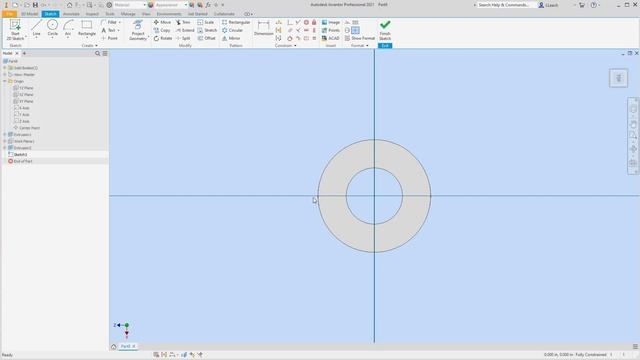Open the Help icon
This screenshot has width=640, height=360.
point(593,5)
